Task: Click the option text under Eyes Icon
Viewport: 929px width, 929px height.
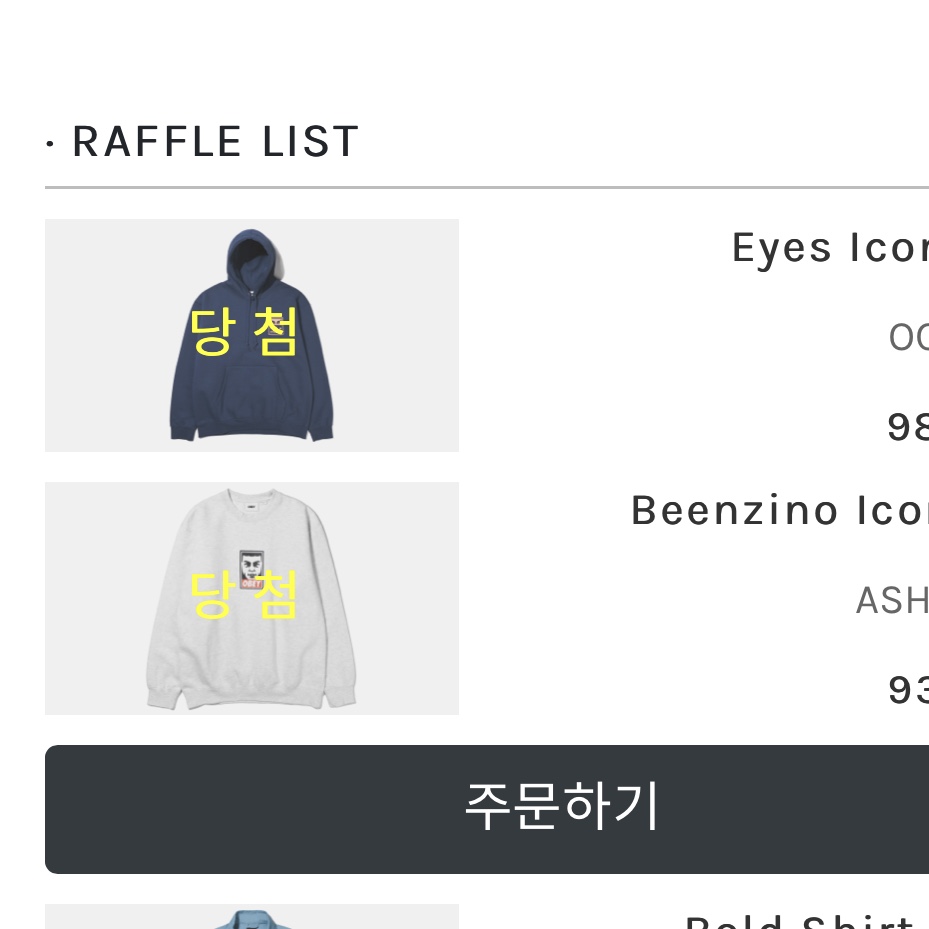Action: [907, 339]
